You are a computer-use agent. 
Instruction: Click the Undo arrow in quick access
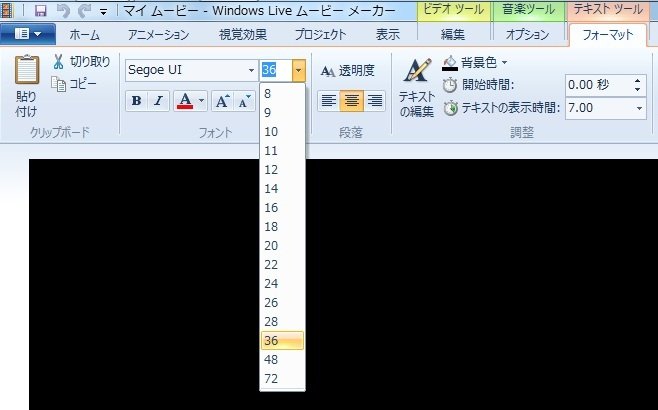click(63, 11)
